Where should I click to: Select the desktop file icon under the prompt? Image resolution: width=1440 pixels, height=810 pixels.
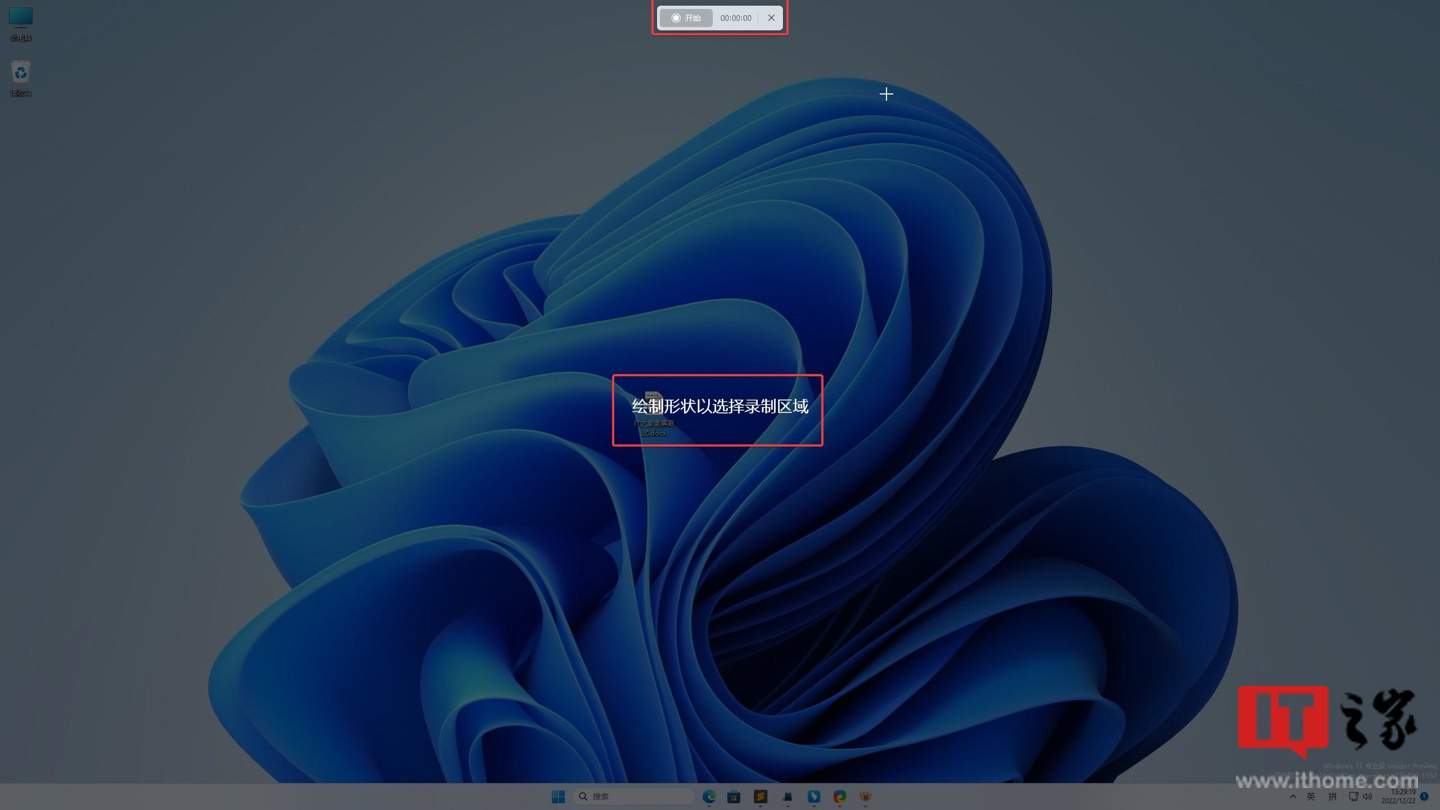[x=653, y=414]
